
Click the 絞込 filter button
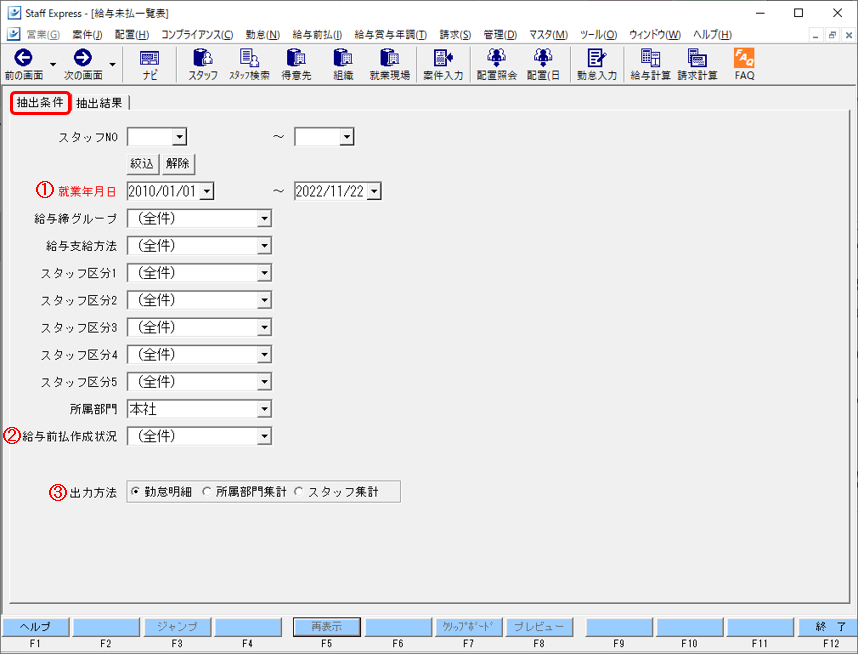point(142,163)
